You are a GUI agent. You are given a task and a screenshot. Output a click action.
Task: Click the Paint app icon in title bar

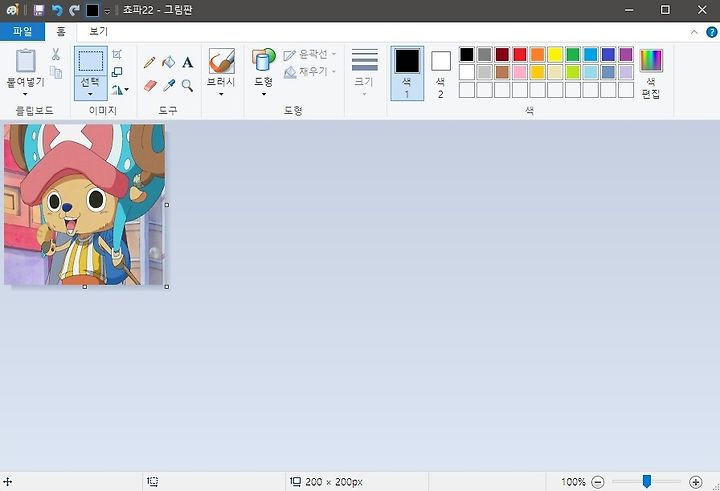click(x=13, y=10)
